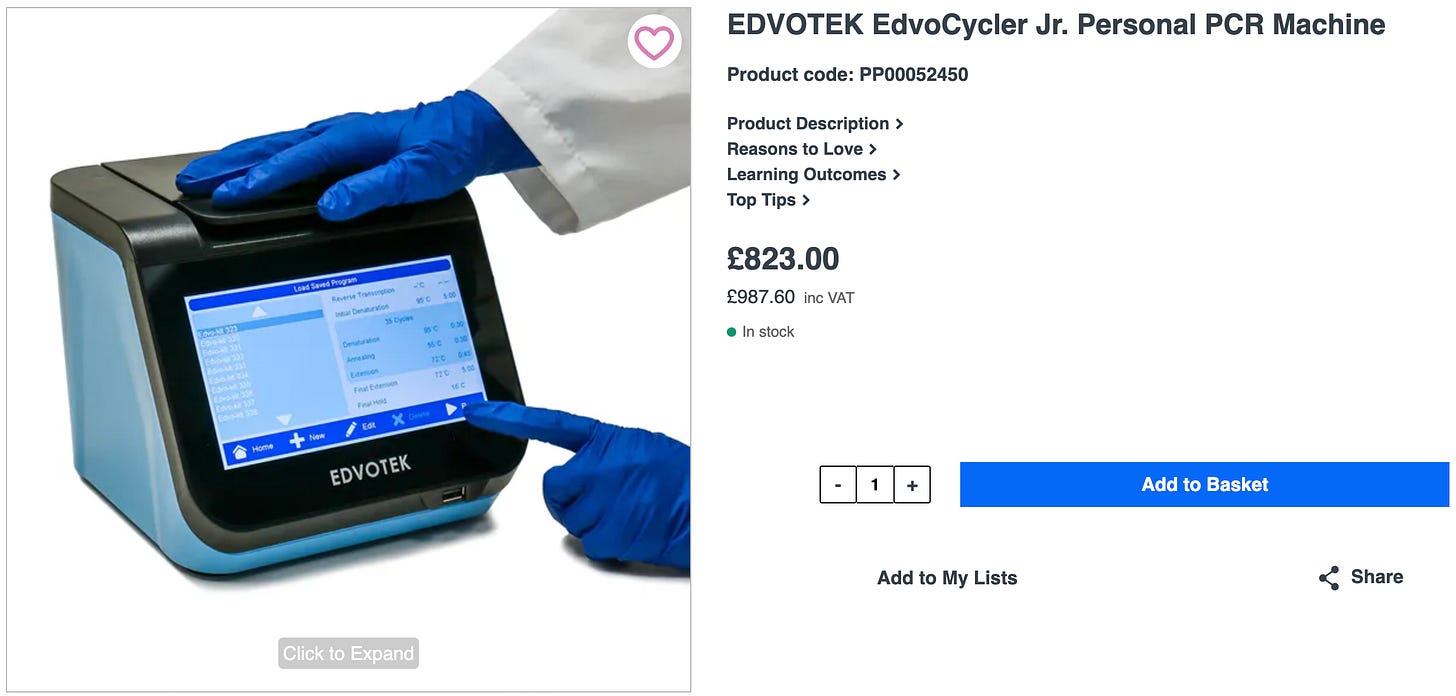Click the Home icon on the pictured device screen
Image resolution: width=1456 pixels, height=696 pixels.
(x=240, y=451)
